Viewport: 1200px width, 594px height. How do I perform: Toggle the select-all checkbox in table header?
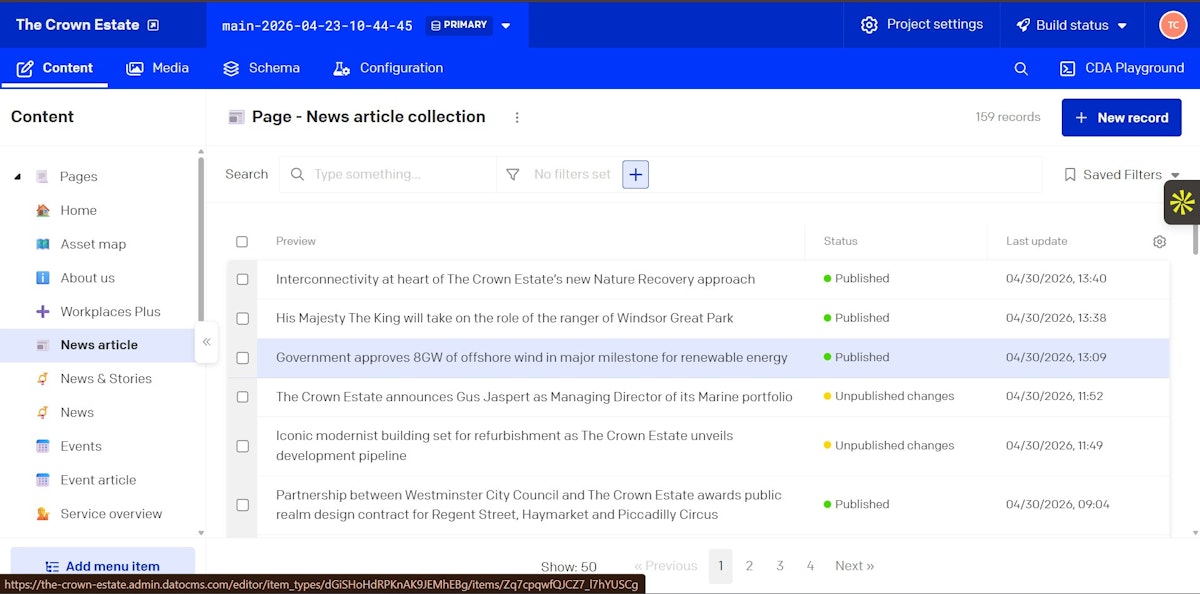(x=242, y=241)
